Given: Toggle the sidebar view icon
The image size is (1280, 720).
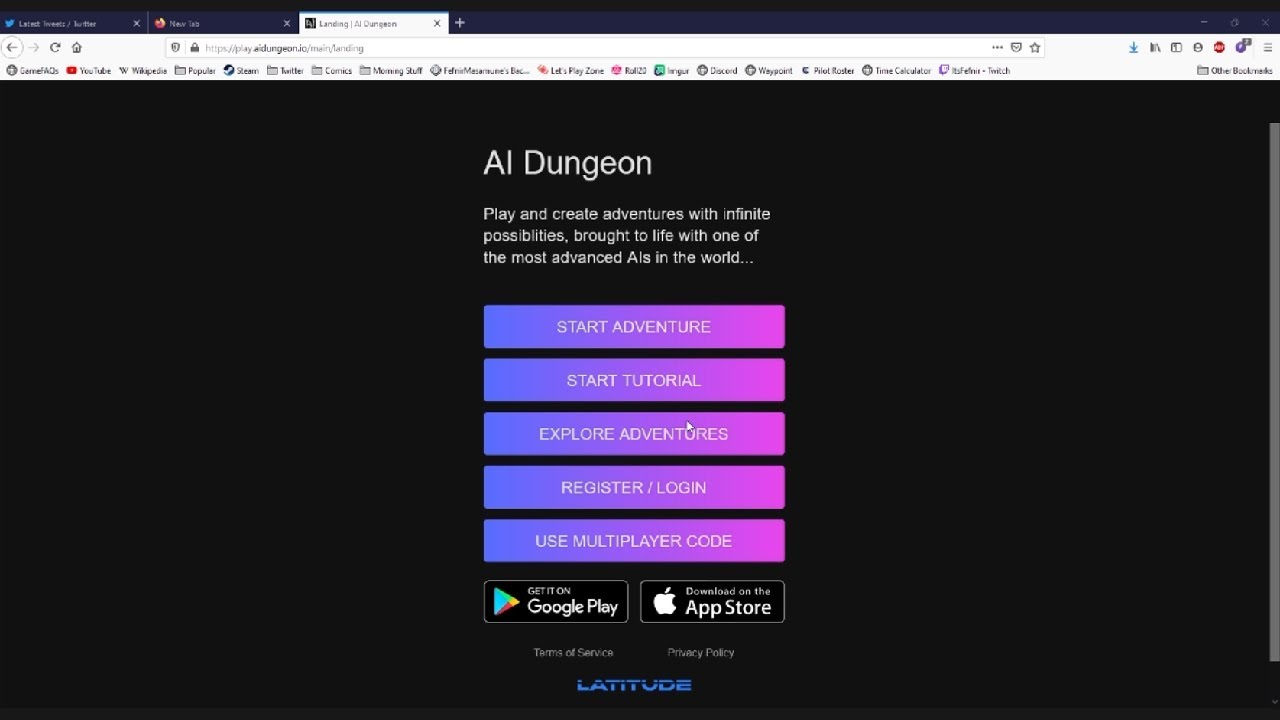Looking at the screenshot, I should click(x=1176, y=47).
